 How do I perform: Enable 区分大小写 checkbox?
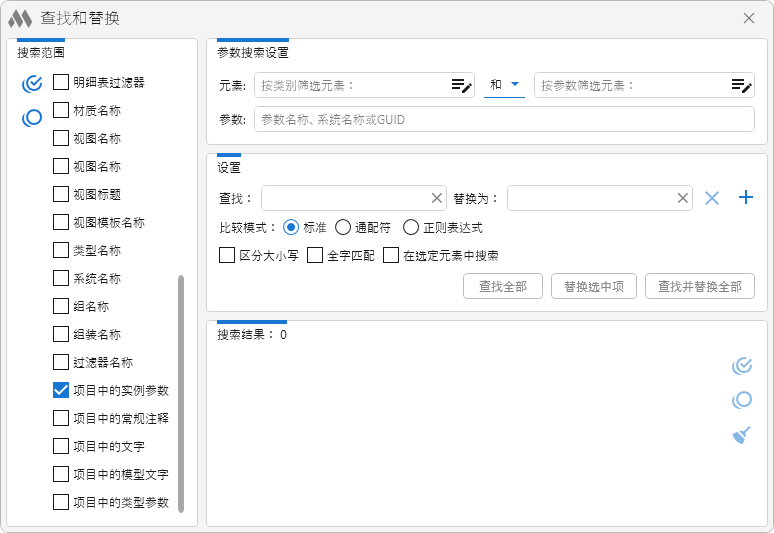[227, 255]
